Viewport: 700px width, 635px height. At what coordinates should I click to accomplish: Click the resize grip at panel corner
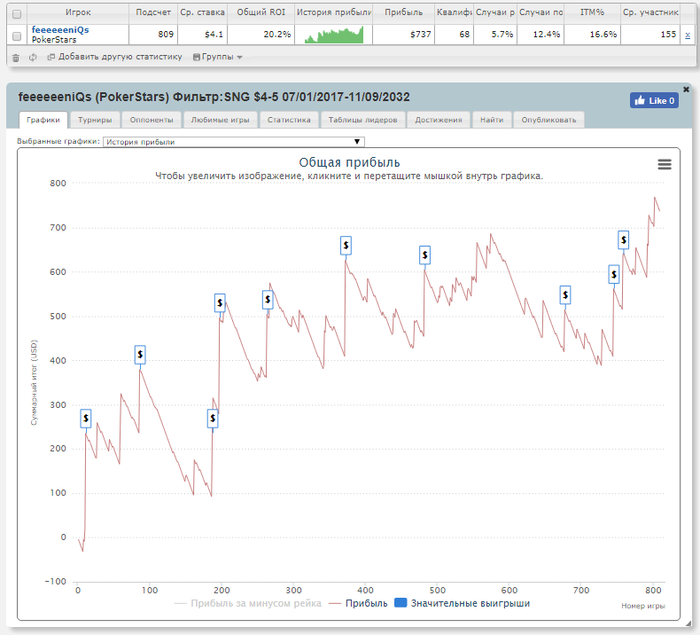click(688, 623)
